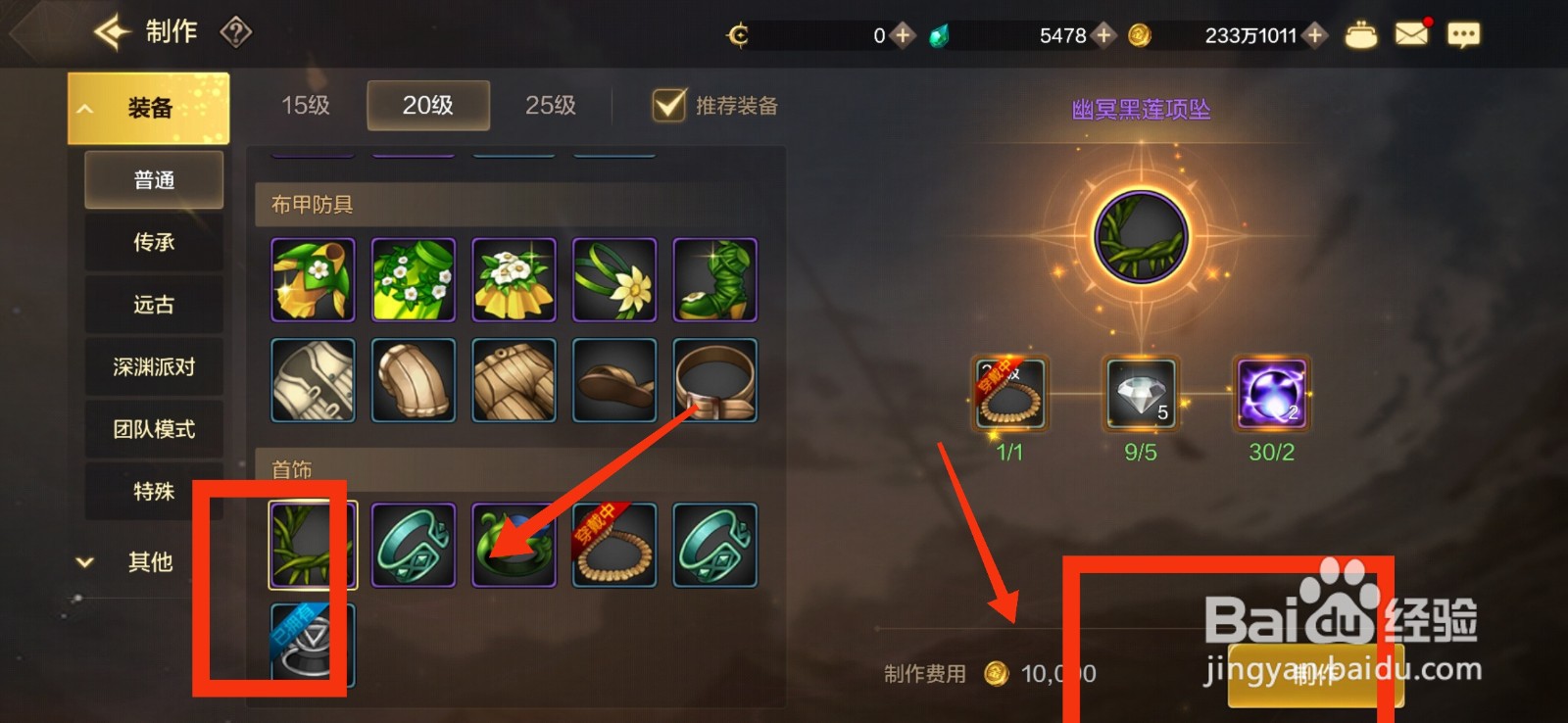Select the brown leather belt item
Image resolution: width=1568 pixels, height=723 pixels.
pyautogui.click(x=715, y=380)
